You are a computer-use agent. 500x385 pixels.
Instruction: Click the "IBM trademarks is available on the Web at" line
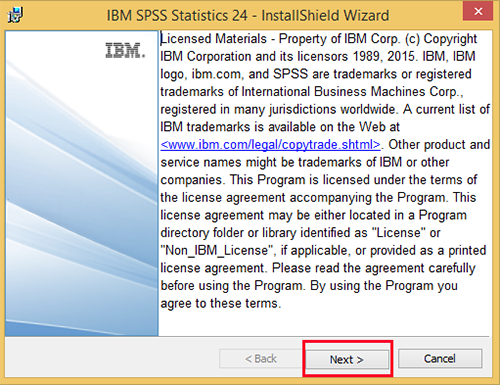[280, 127]
